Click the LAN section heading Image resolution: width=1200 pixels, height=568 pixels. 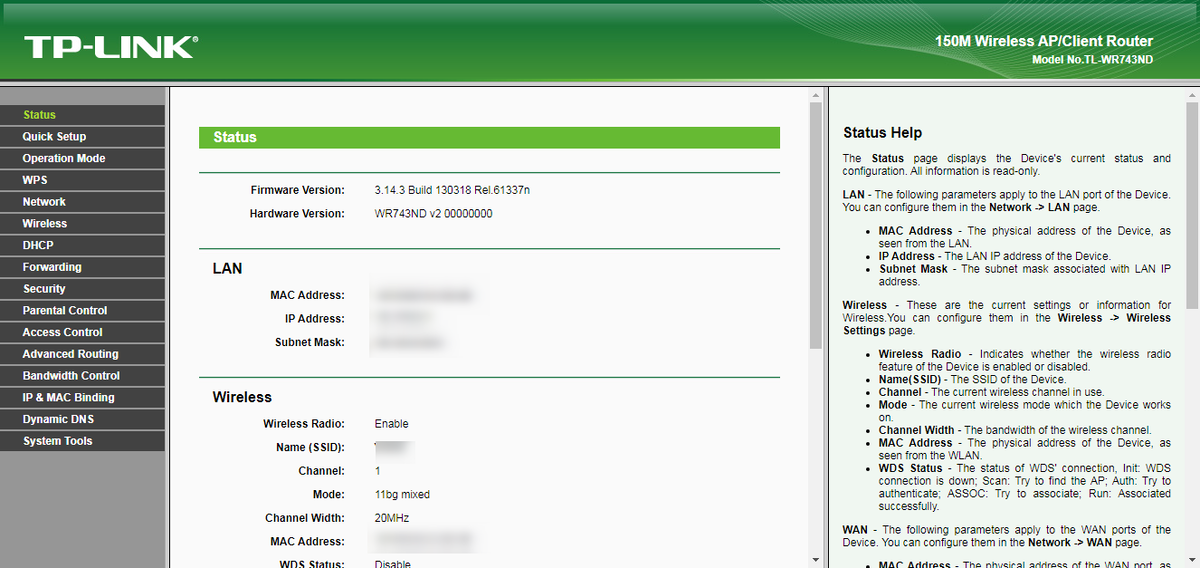[x=227, y=269]
